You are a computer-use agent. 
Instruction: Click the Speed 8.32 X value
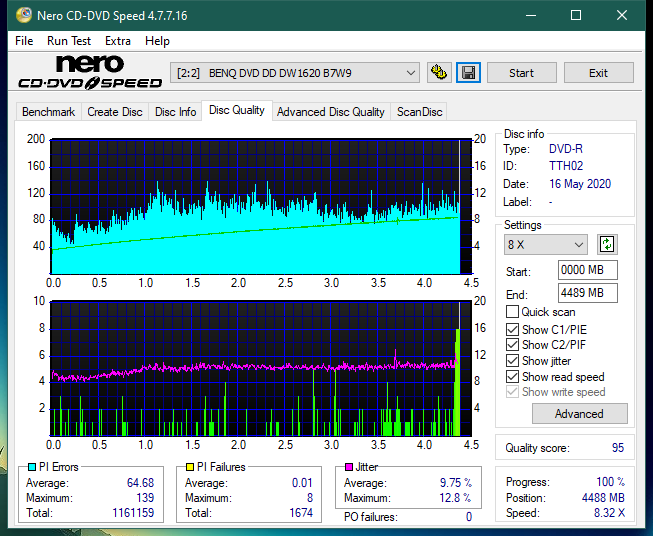tap(609, 513)
